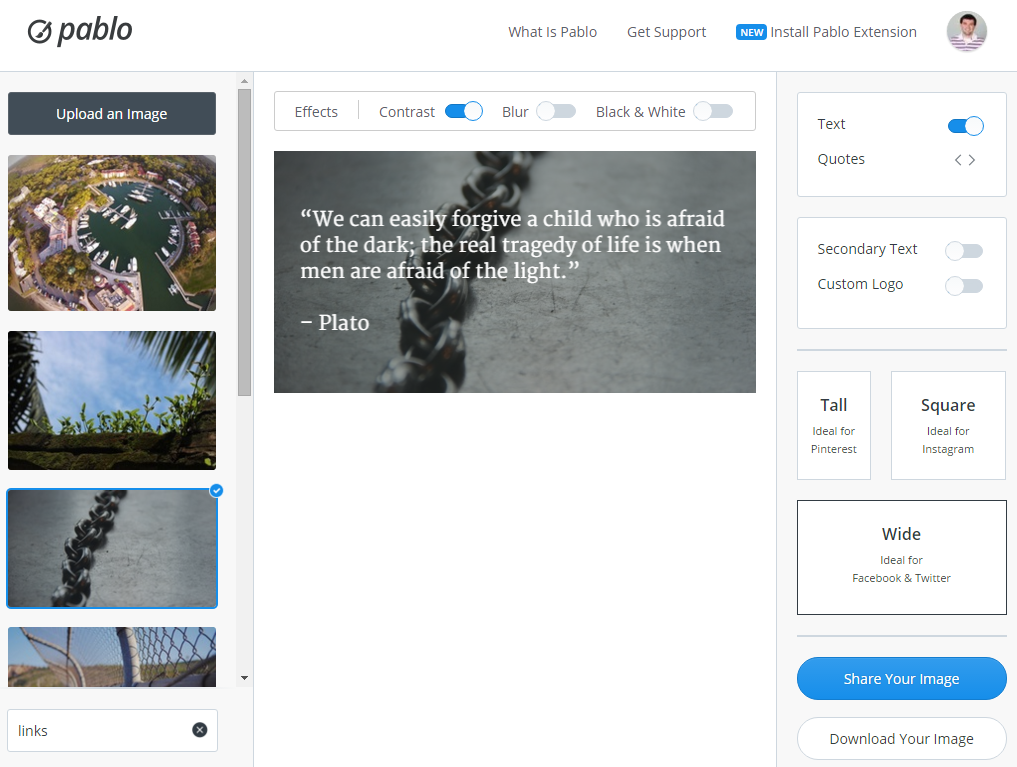This screenshot has width=1017, height=767.
Task: Switch to Square Instagram format
Action: (947, 425)
